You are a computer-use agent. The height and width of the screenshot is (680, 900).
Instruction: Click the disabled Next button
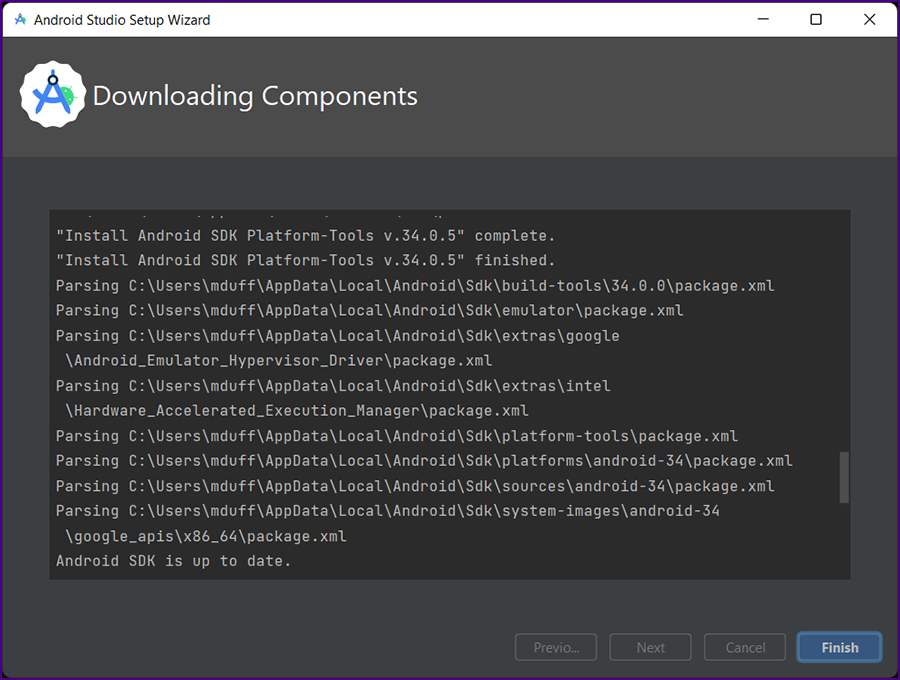650,647
